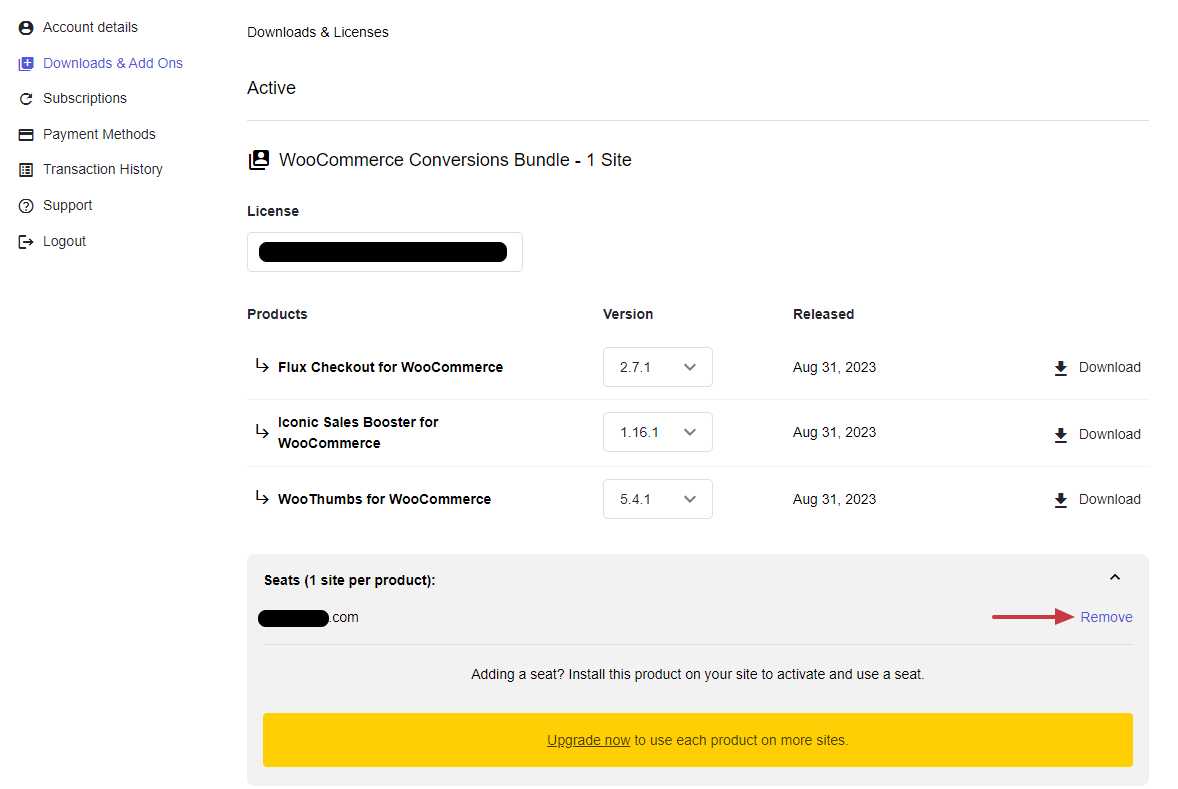Click the License key field
This screenshot has width=1178, height=789.
click(384, 252)
